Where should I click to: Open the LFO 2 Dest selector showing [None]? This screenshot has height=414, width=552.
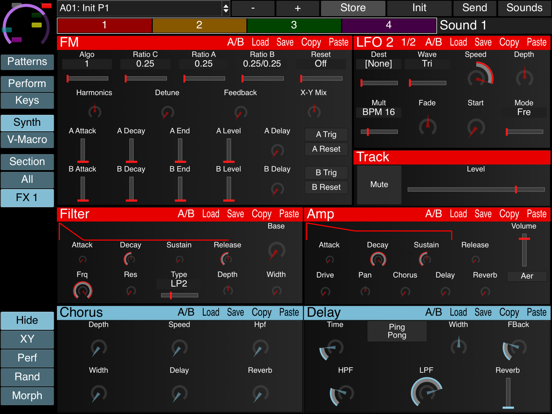point(378,64)
